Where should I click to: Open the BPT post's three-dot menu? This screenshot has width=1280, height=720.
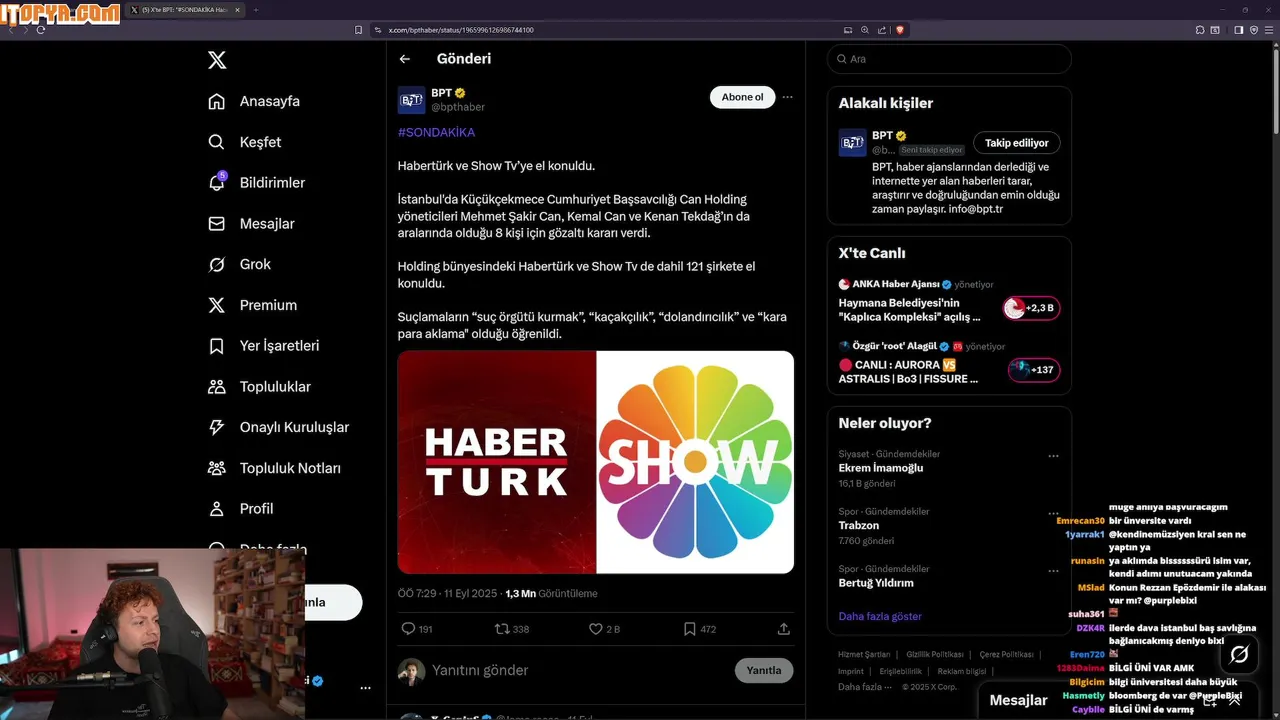click(x=787, y=97)
